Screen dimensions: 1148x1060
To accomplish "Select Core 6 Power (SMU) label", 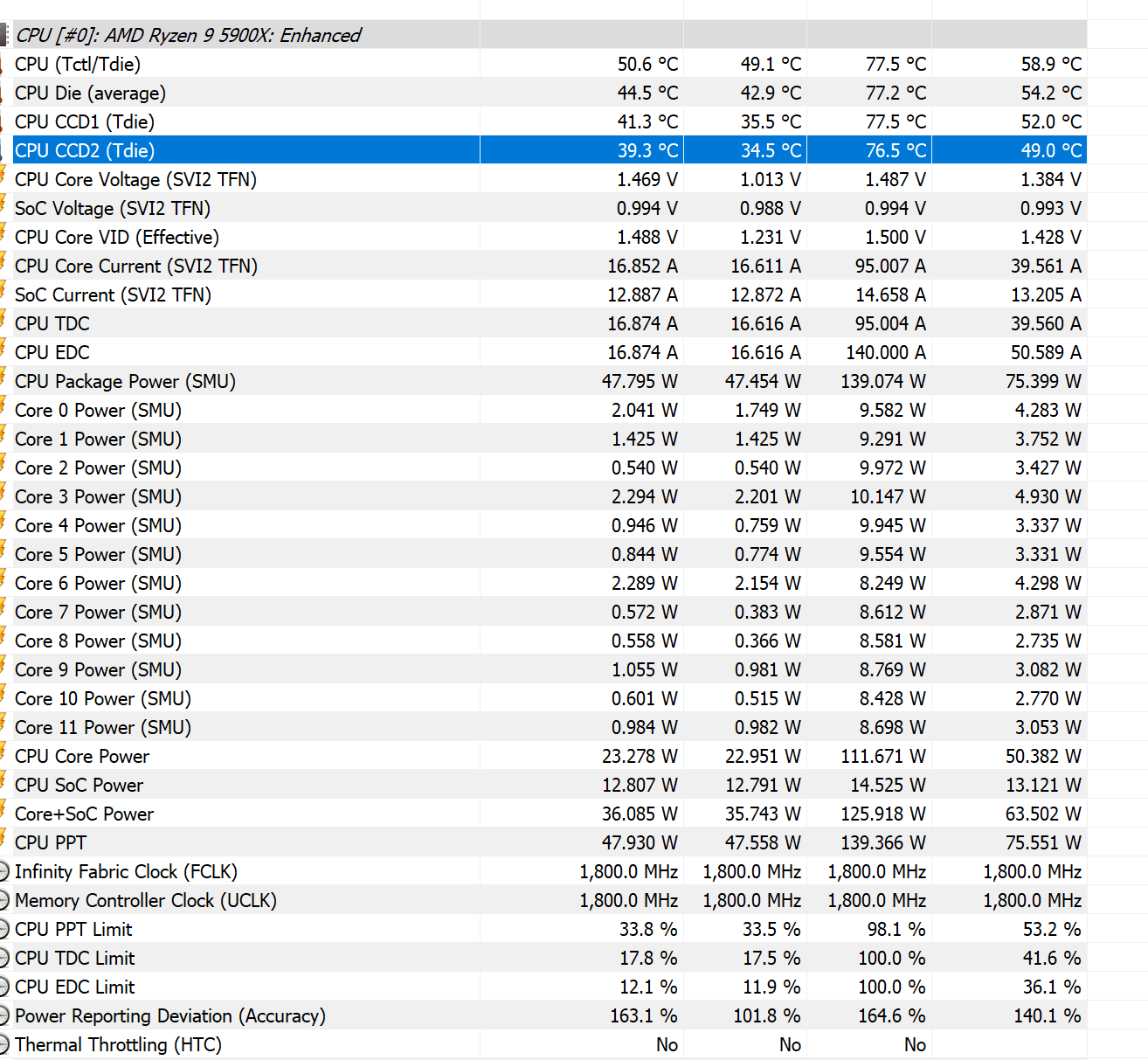I will click(x=98, y=583).
